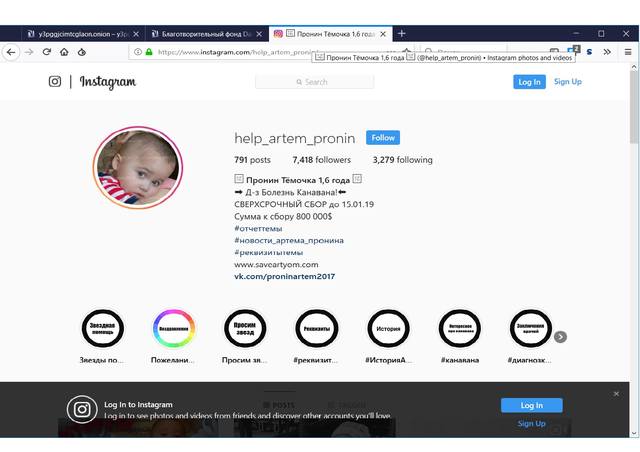Open the vk.com/proninartem2017 link
Image resolution: width=640 pixels, height=452 pixels.
[x=284, y=276]
